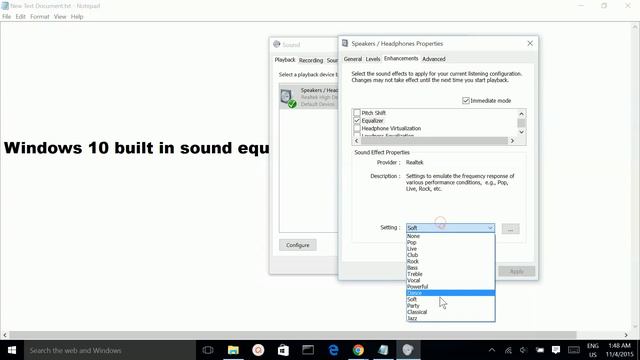Viewport: 640px width, 360px height.
Task: Choose None from the equalizer list
Action: point(451,236)
